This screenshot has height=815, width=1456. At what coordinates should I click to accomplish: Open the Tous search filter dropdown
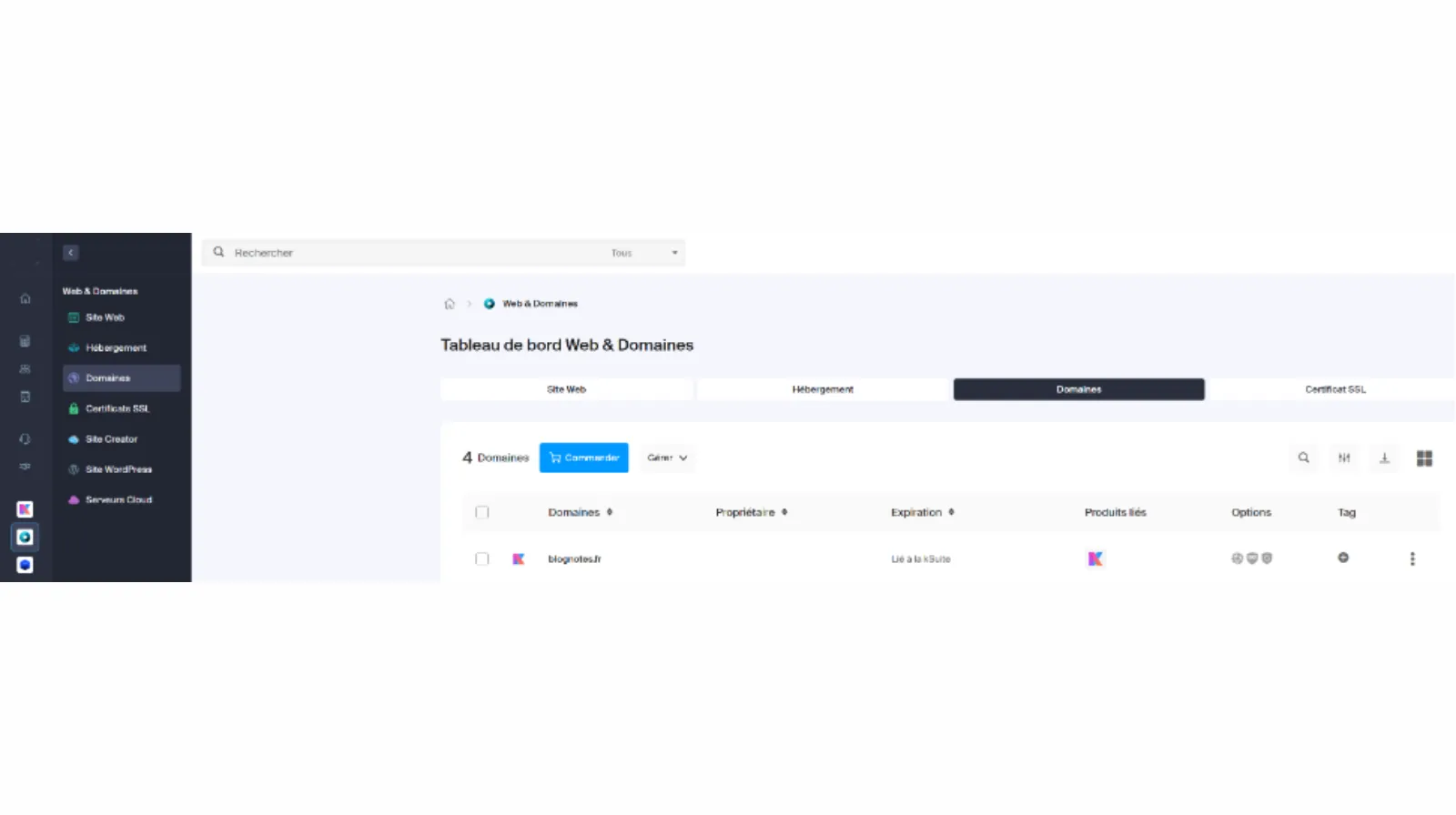(644, 253)
